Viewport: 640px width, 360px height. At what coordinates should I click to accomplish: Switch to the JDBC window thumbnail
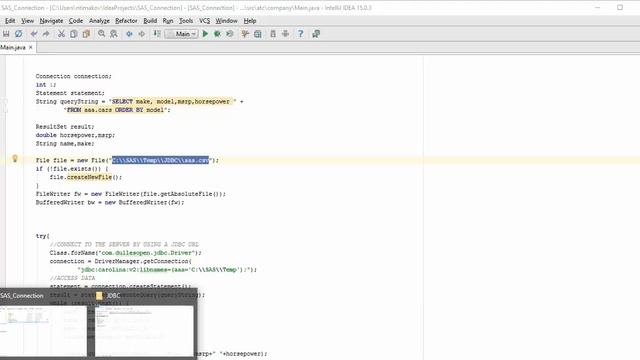144,331
